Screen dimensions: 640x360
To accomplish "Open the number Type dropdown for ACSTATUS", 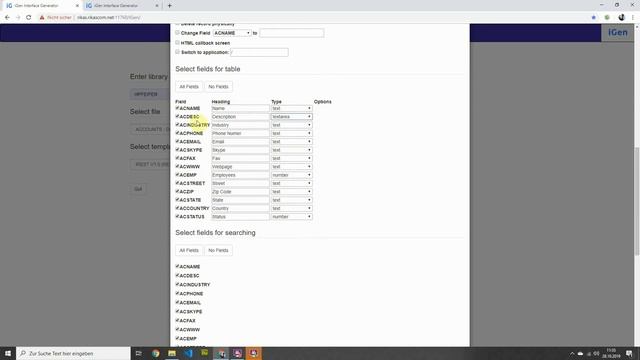I will point(291,217).
